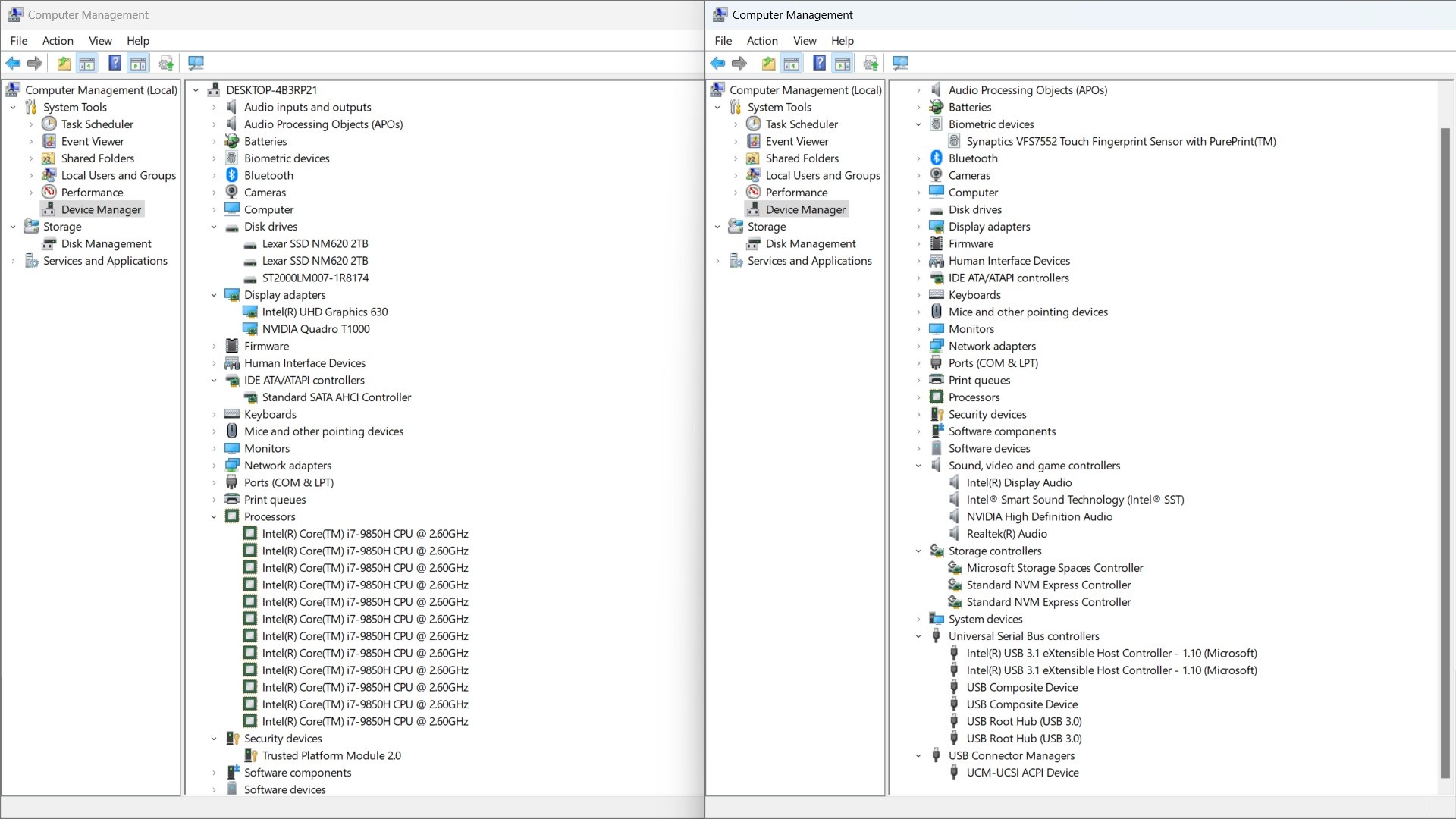
Task: Collapse Biometric devices in right window
Action: 918,124
